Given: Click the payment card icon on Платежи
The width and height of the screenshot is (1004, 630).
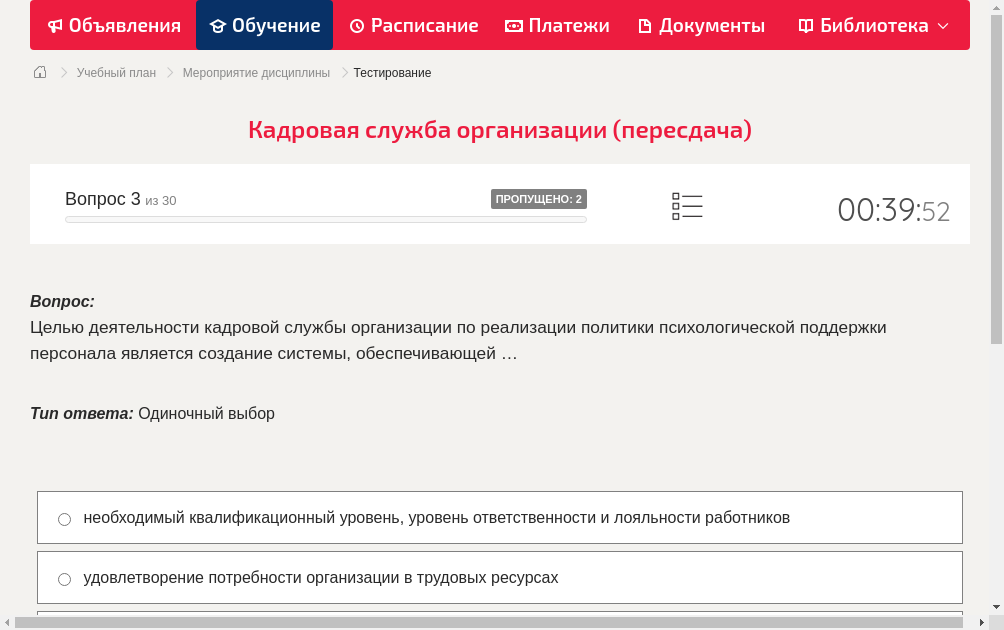Looking at the screenshot, I should coord(512,25).
